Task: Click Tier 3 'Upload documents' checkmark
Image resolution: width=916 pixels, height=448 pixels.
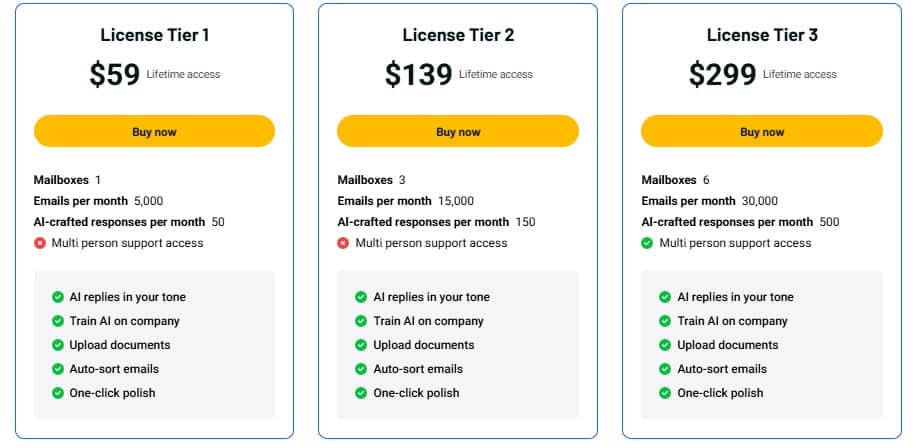Action: coord(665,345)
